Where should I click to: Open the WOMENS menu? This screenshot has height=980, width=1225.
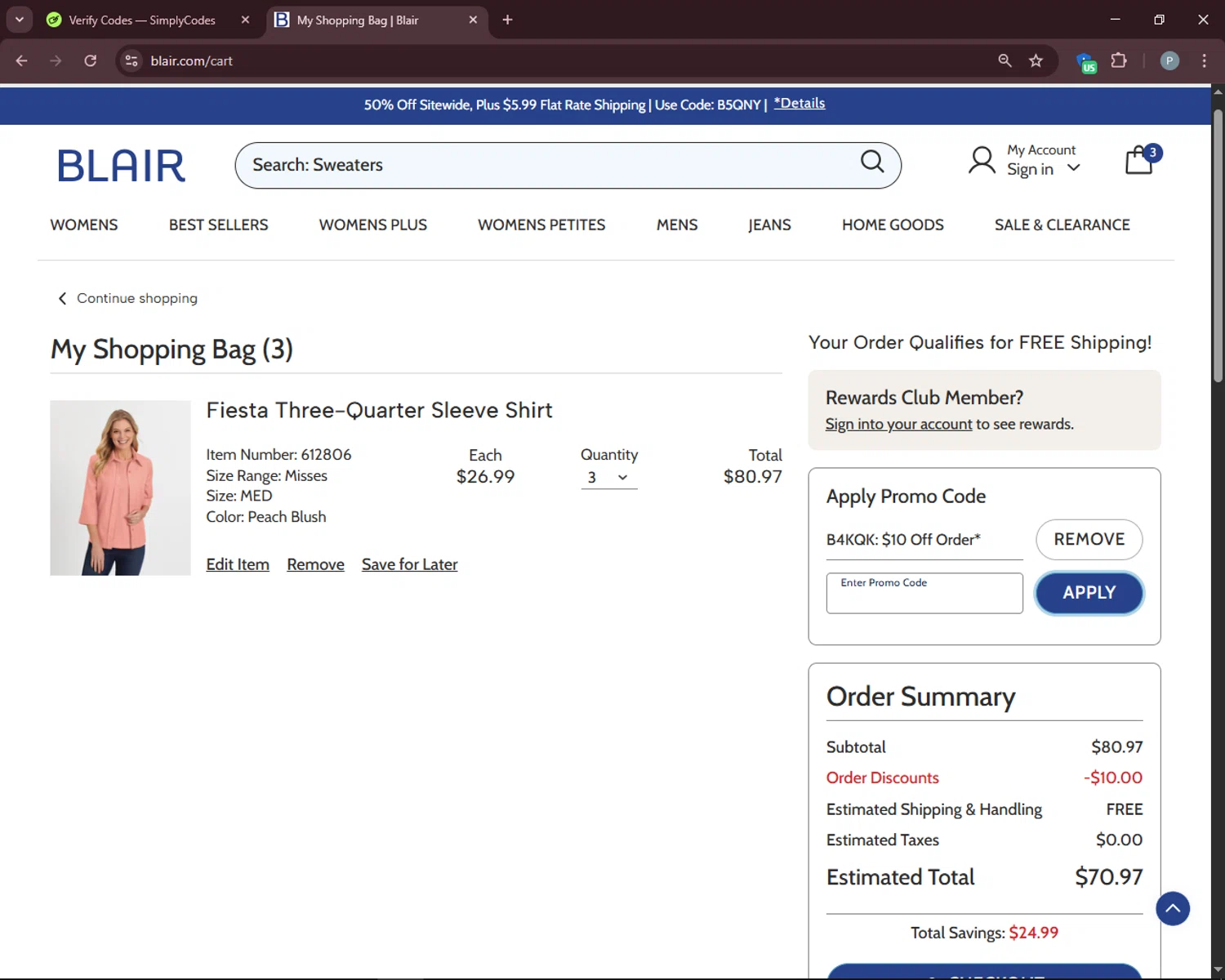click(x=84, y=225)
